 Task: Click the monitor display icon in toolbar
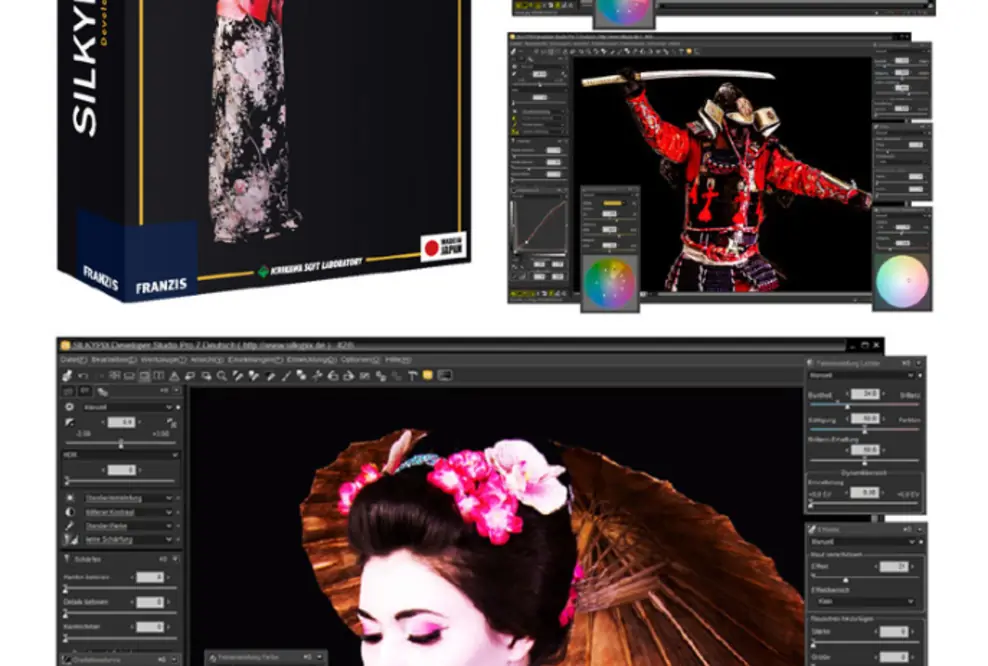coord(444,376)
